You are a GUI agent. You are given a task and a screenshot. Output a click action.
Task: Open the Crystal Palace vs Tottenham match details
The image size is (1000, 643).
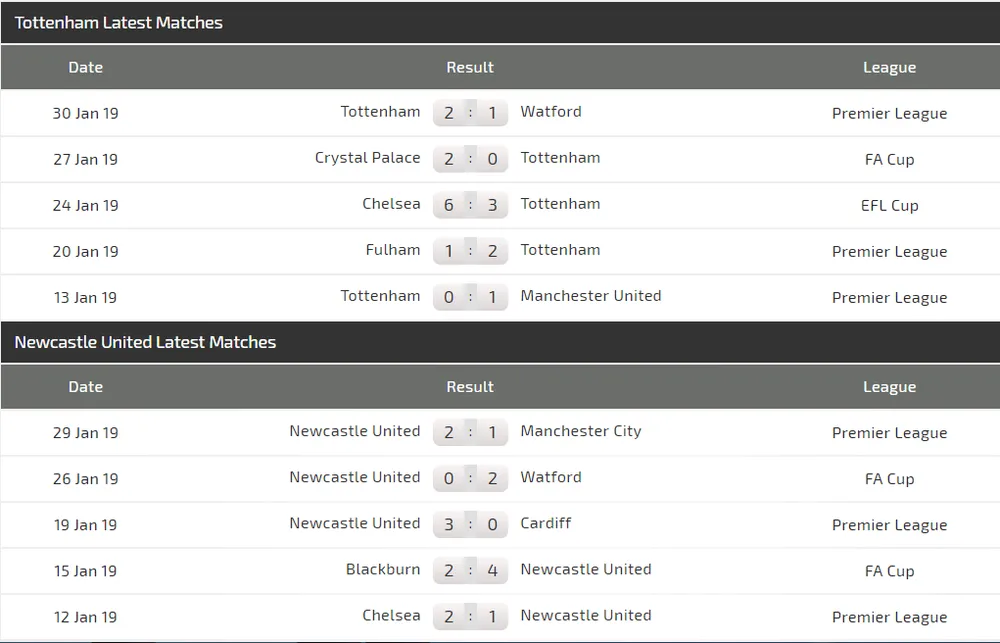(470, 158)
